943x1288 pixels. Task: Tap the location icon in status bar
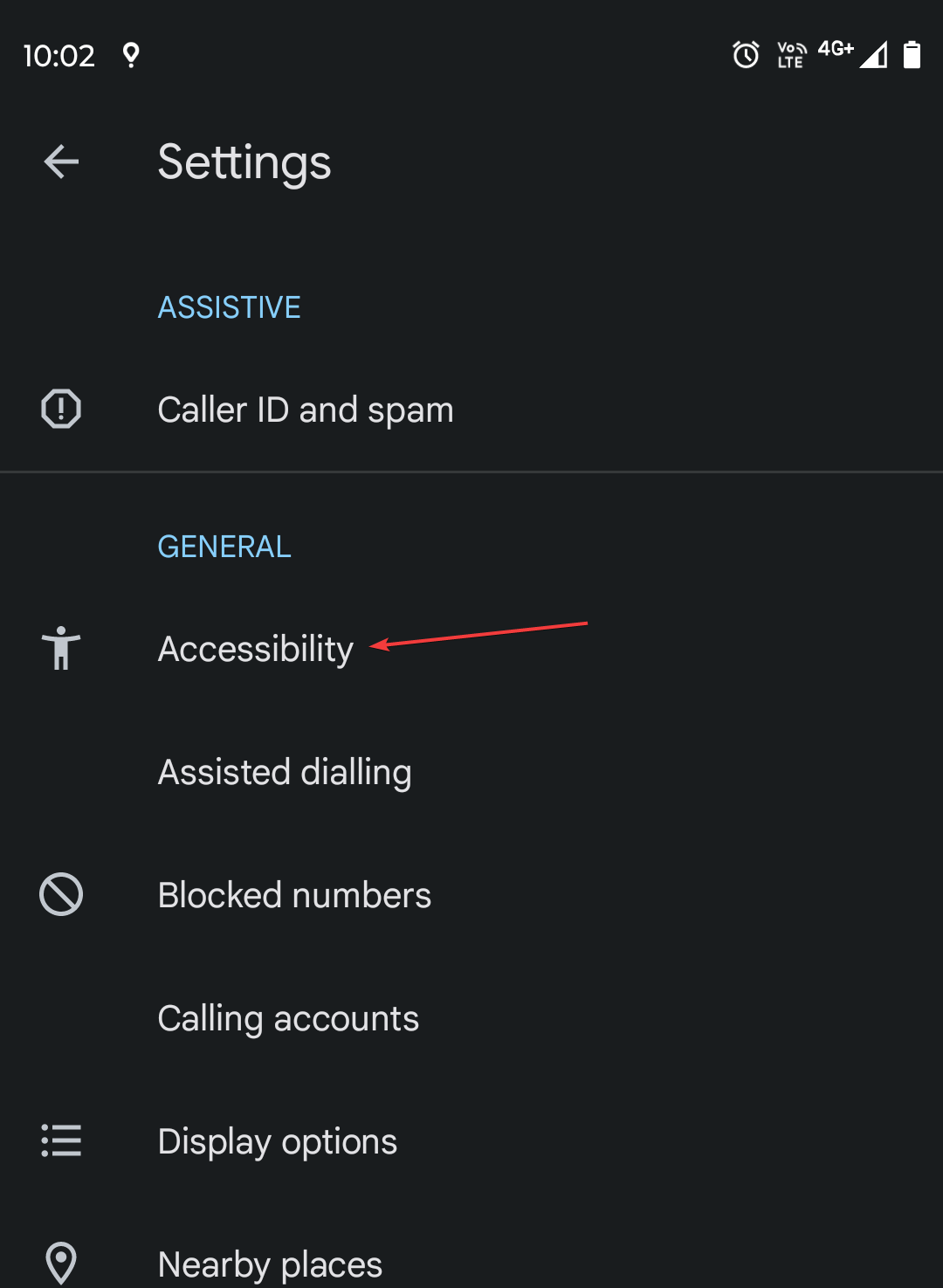(x=131, y=55)
